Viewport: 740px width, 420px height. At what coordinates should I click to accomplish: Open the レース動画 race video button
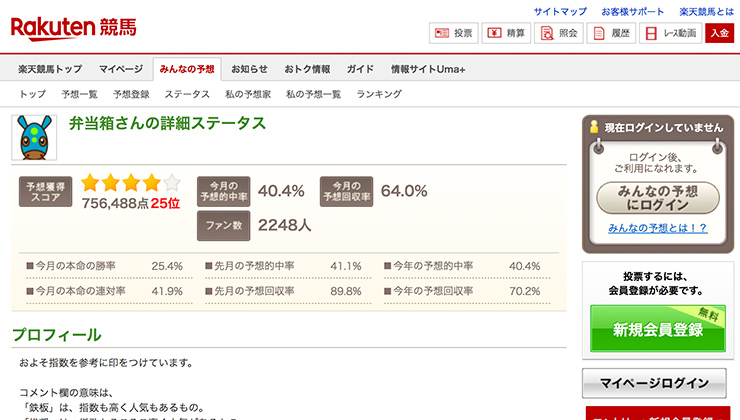point(671,33)
